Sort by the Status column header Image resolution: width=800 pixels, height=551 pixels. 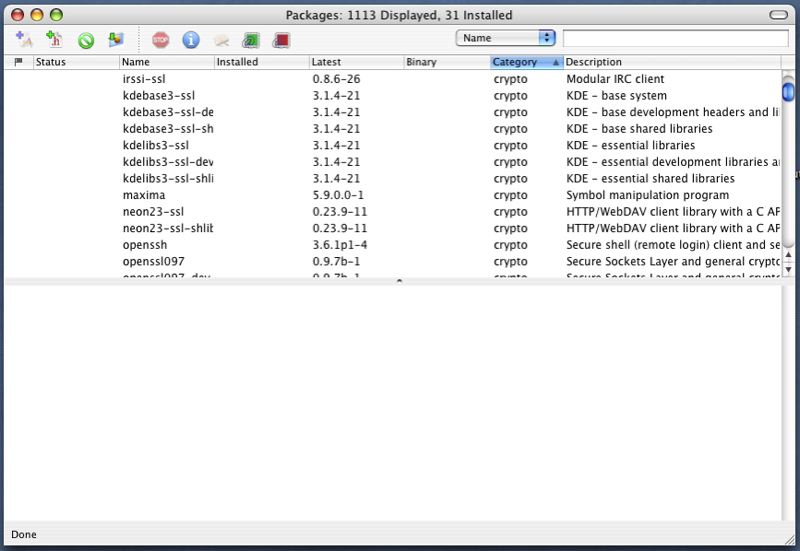tap(76, 62)
